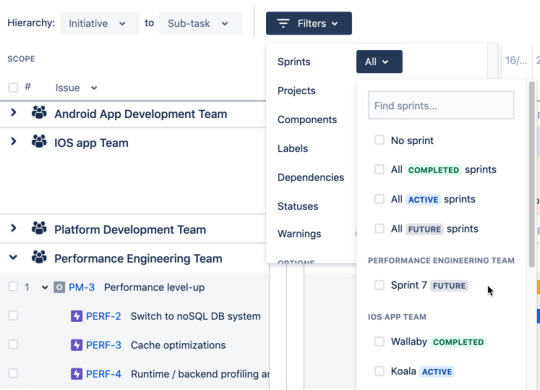The height and width of the screenshot is (390, 540).
Task: Open the Filters dropdown button
Action: 309,23
